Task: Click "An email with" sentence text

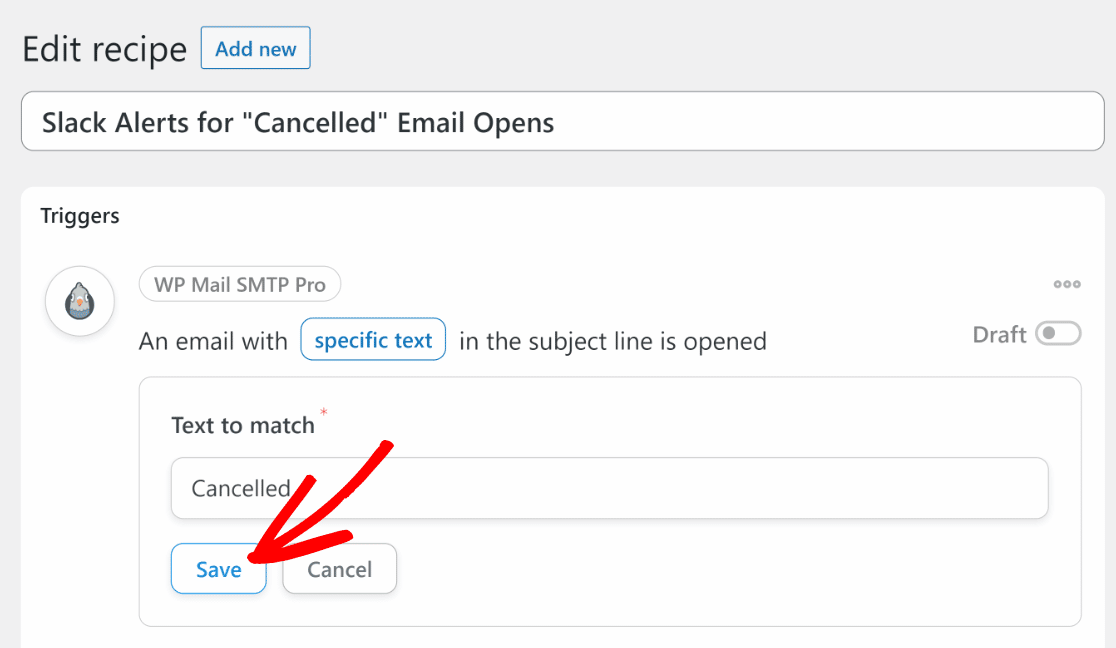Action: point(213,341)
